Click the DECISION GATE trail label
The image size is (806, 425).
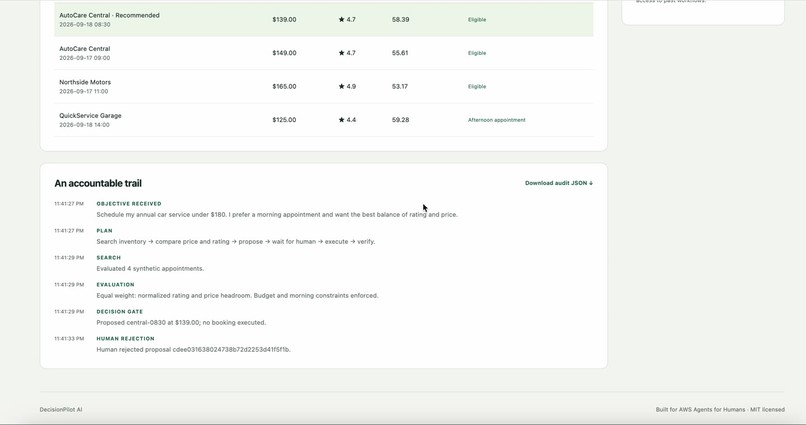[x=120, y=311]
